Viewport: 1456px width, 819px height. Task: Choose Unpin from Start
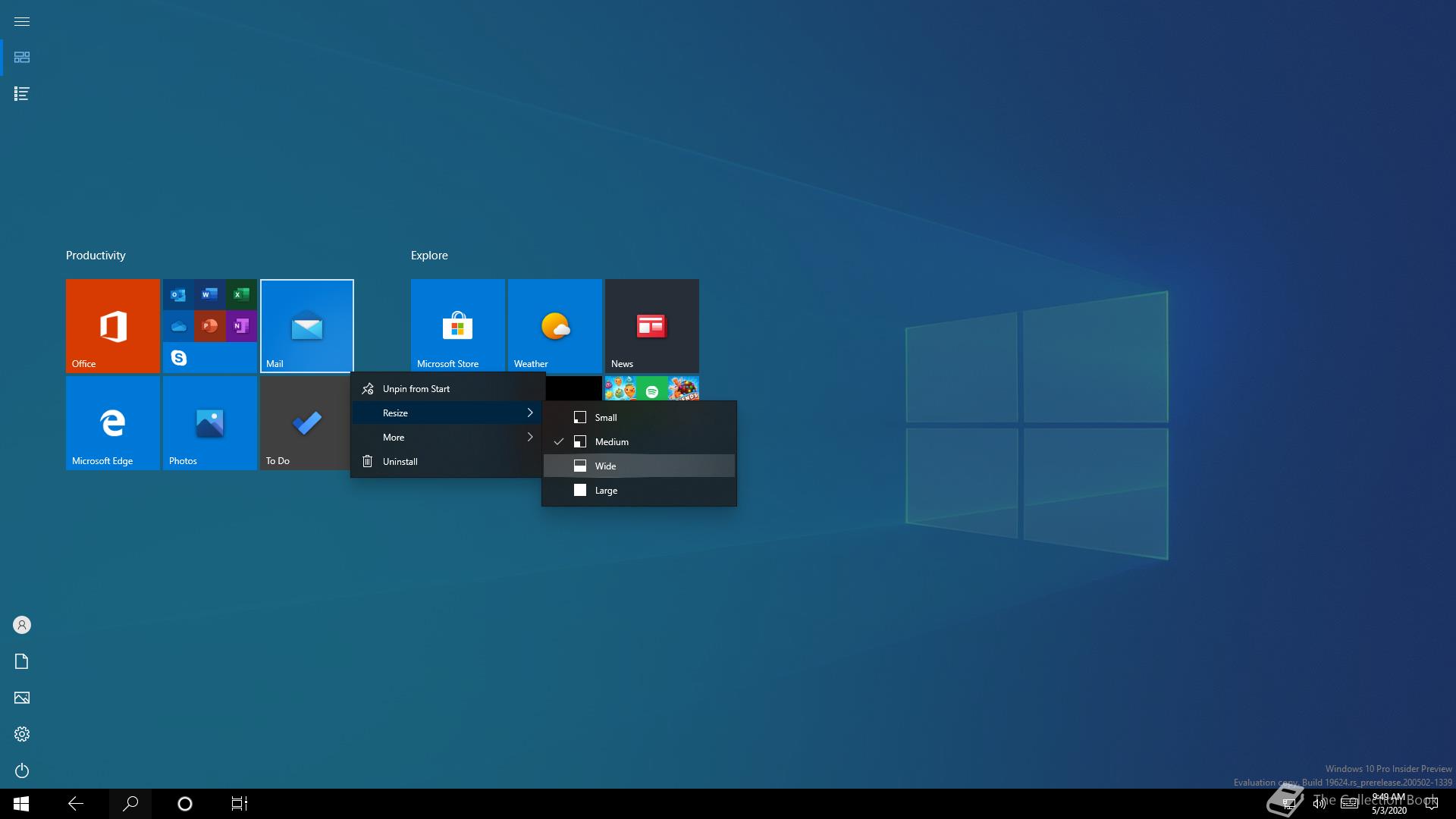click(x=448, y=389)
